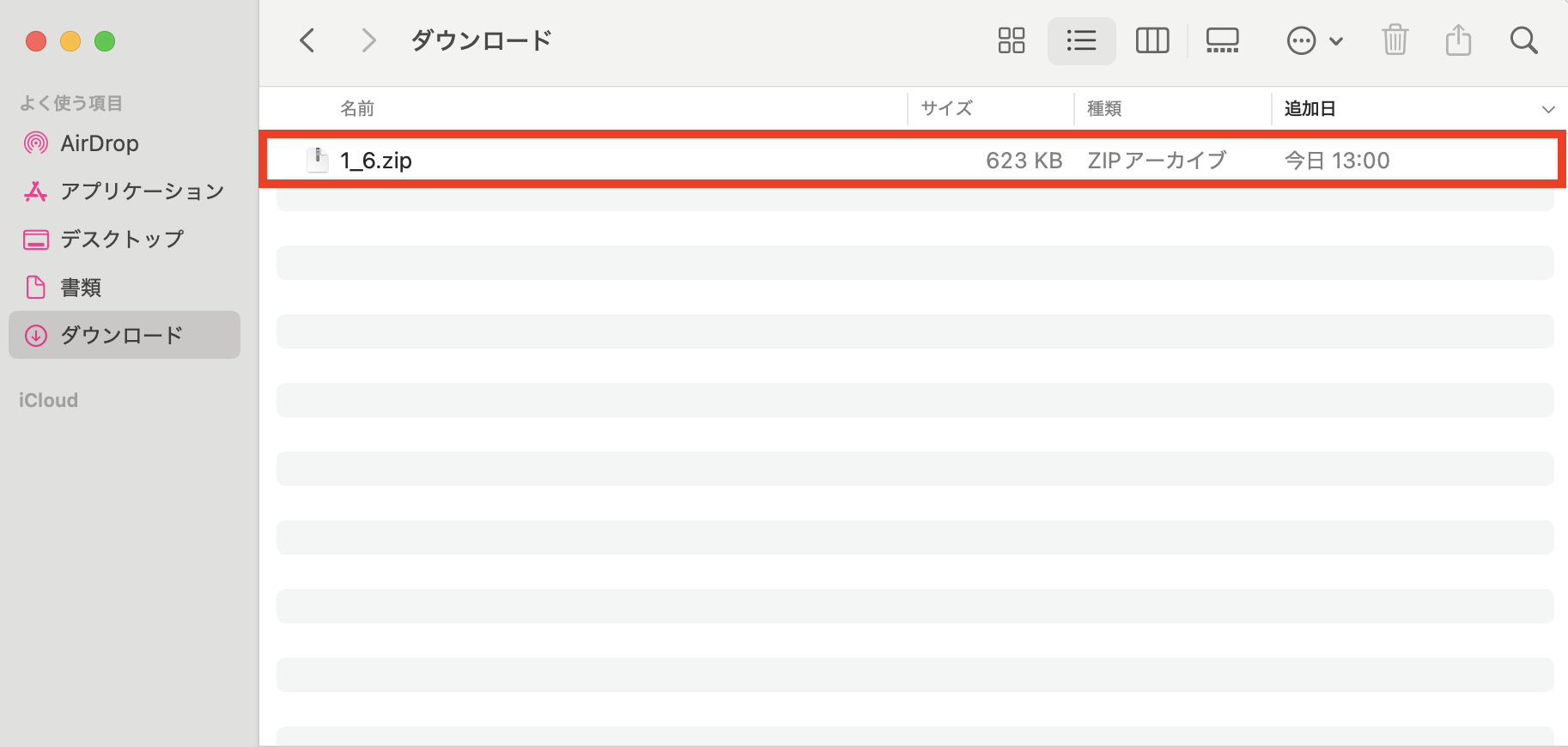Sort by 種類 column header
Image resolution: width=1568 pixels, height=747 pixels.
click(x=1104, y=109)
